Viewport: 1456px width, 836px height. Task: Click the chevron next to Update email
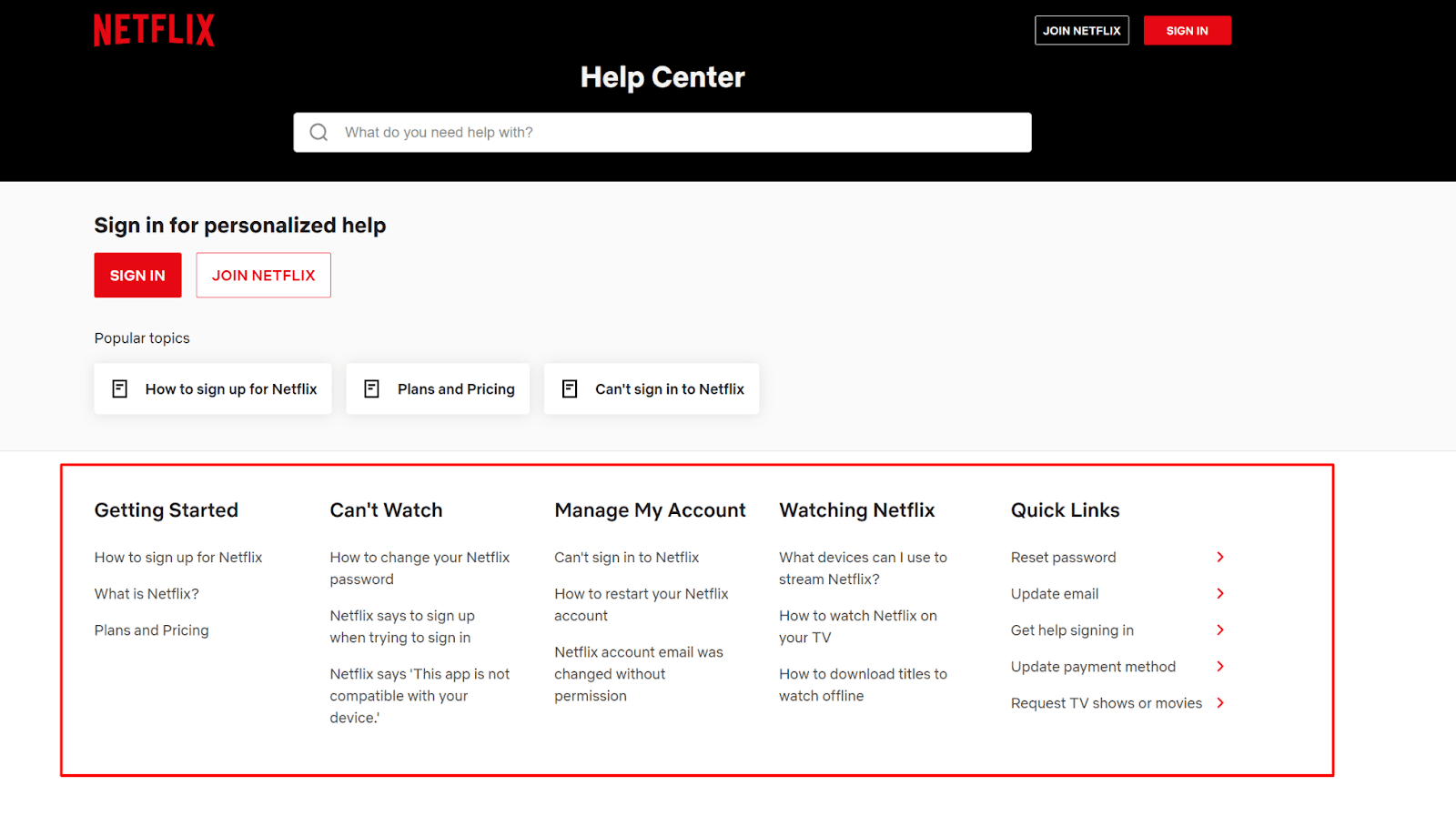[x=1220, y=594]
